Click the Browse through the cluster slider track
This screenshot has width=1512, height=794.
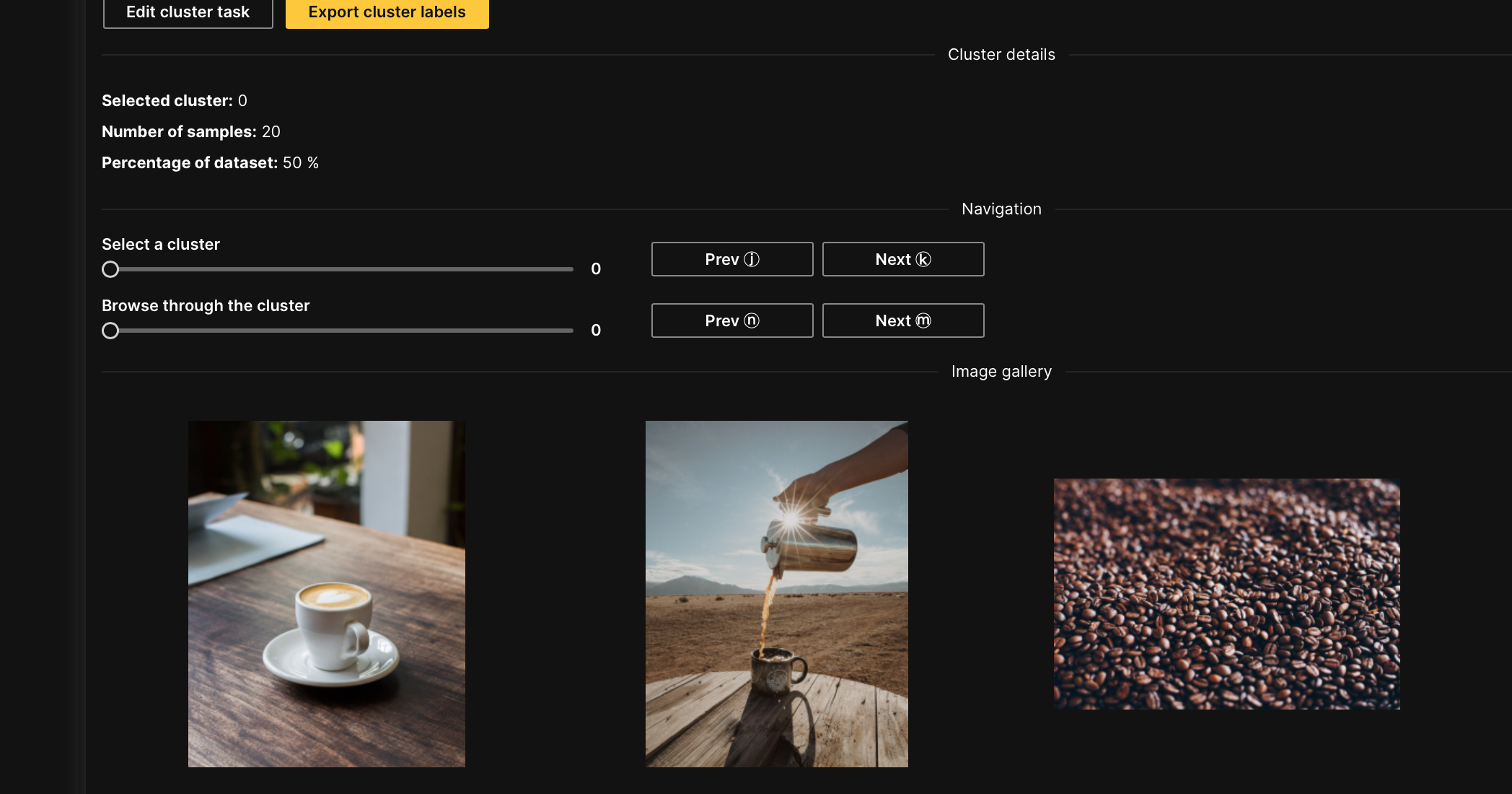click(339, 330)
